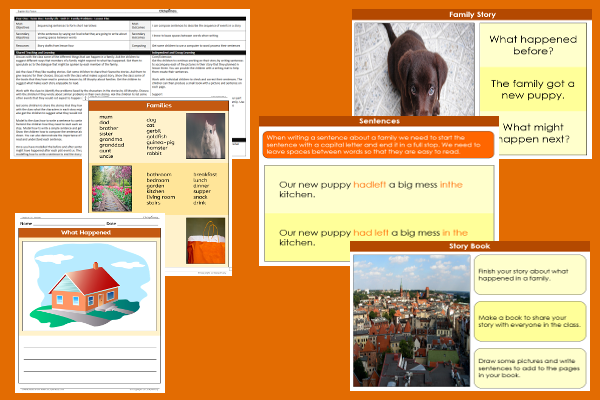Click the word 'breakfast' in the meals list
This screenshot has width=600, height=400.
(x=205, y=174)
